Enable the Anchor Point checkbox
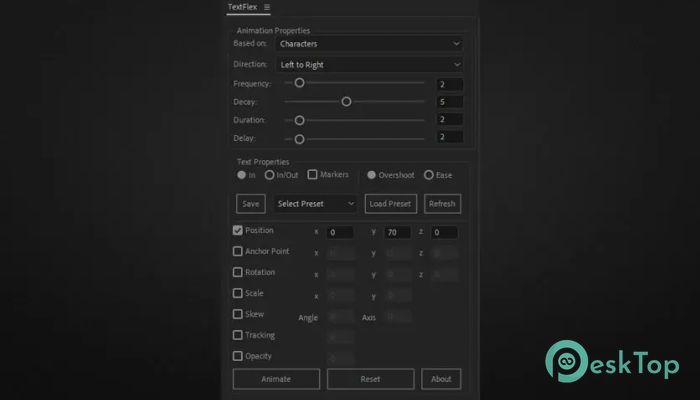This screenshot has width=700, height=400. point(238,251)
